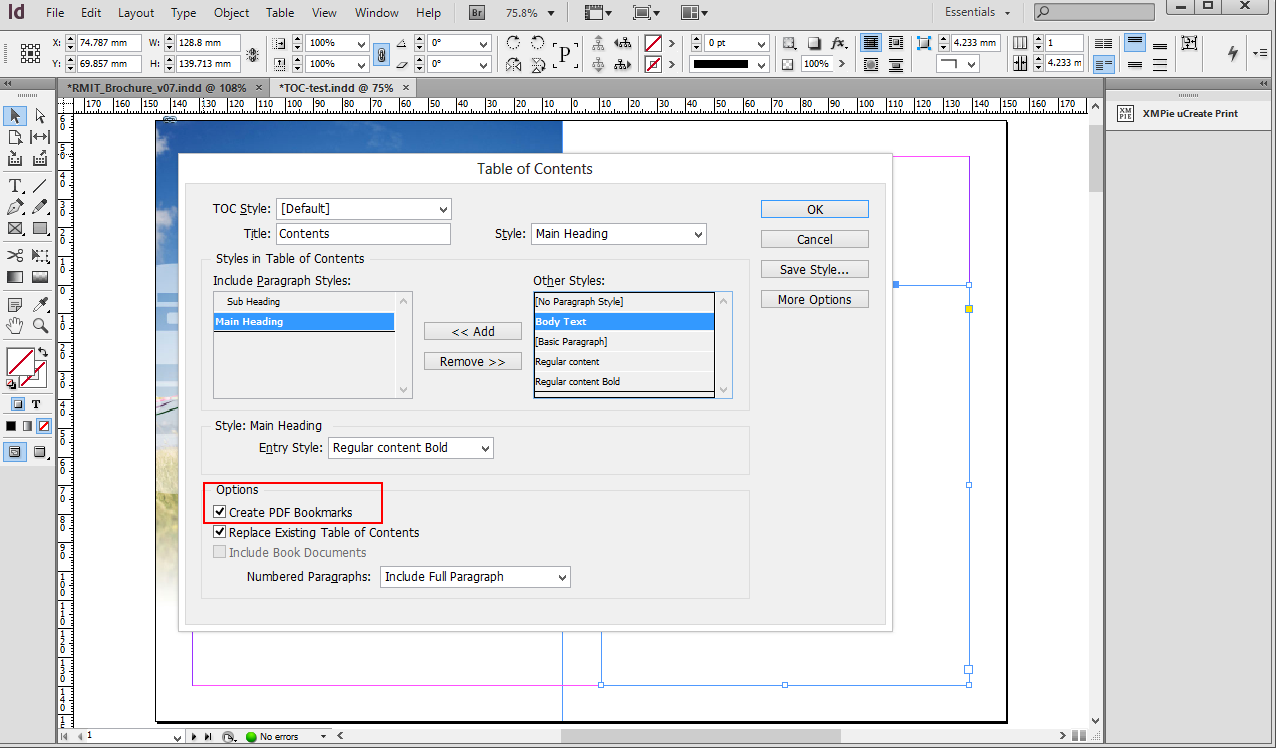Viewport: 1276px width, 748px height.
Task: Check preflight status via the No errors indicator
Action: tap(280, 736)
